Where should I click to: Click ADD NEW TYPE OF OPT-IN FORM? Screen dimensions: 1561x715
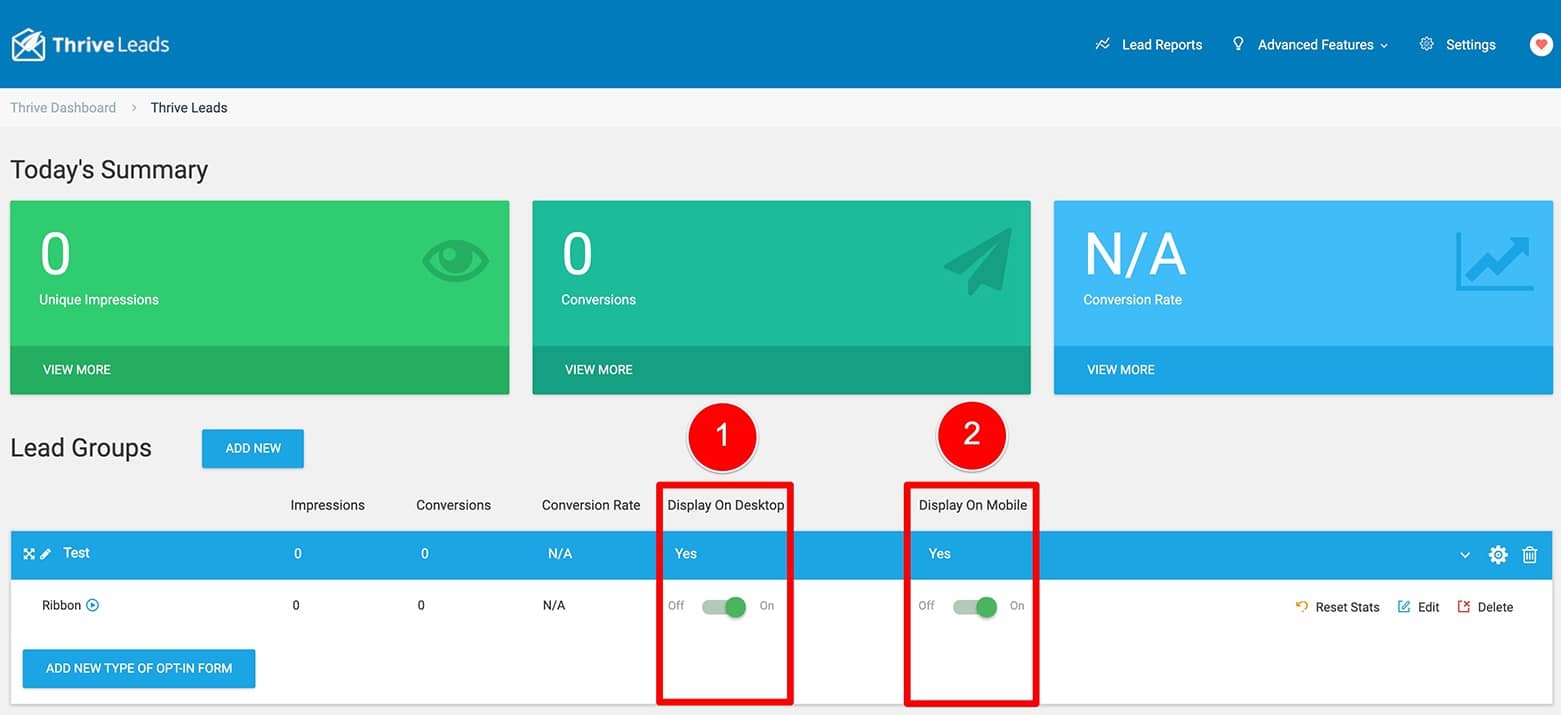[x=139, y=668]
